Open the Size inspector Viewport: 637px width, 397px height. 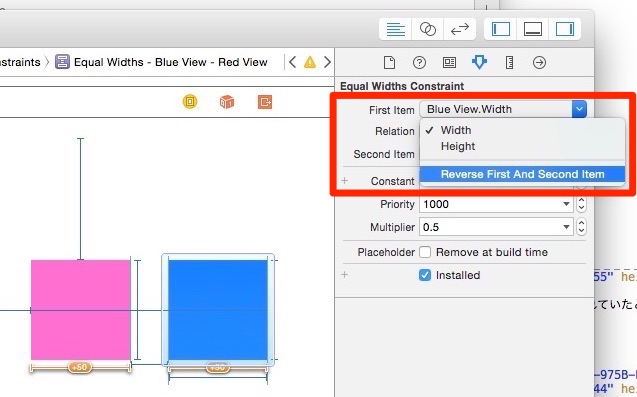(509, 63)
